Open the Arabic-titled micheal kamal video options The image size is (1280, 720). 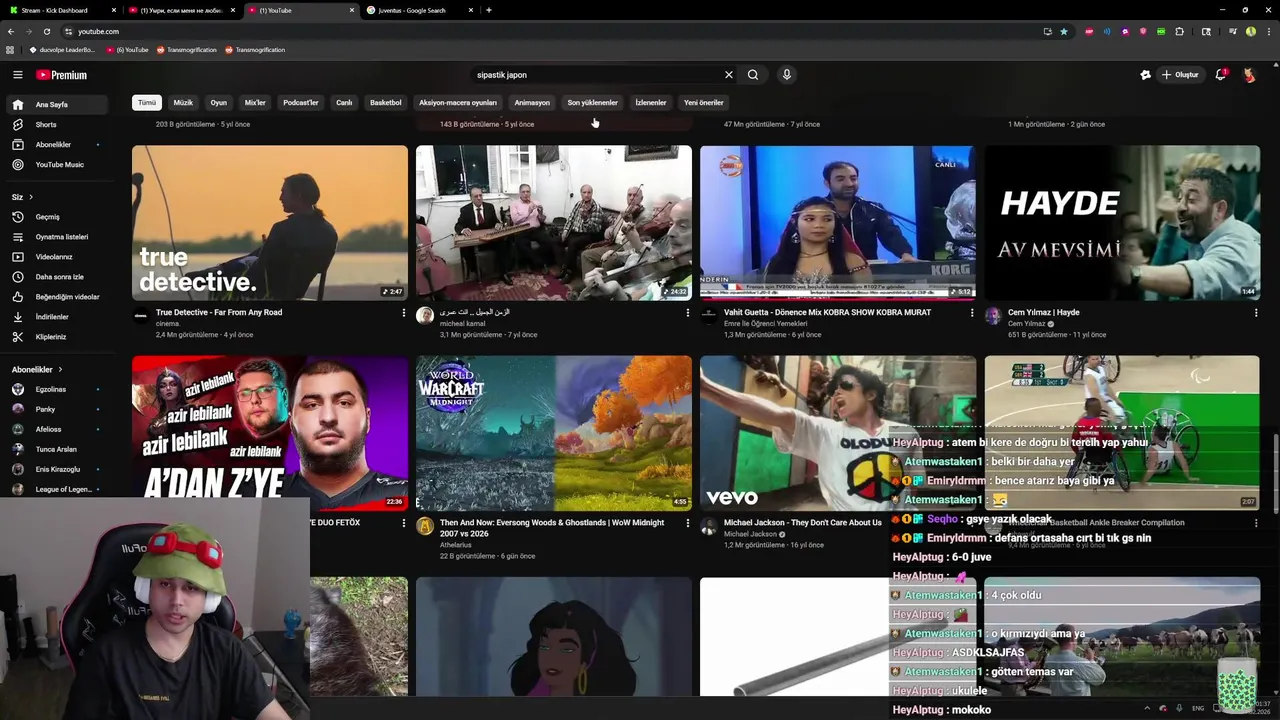pos(687,313)
